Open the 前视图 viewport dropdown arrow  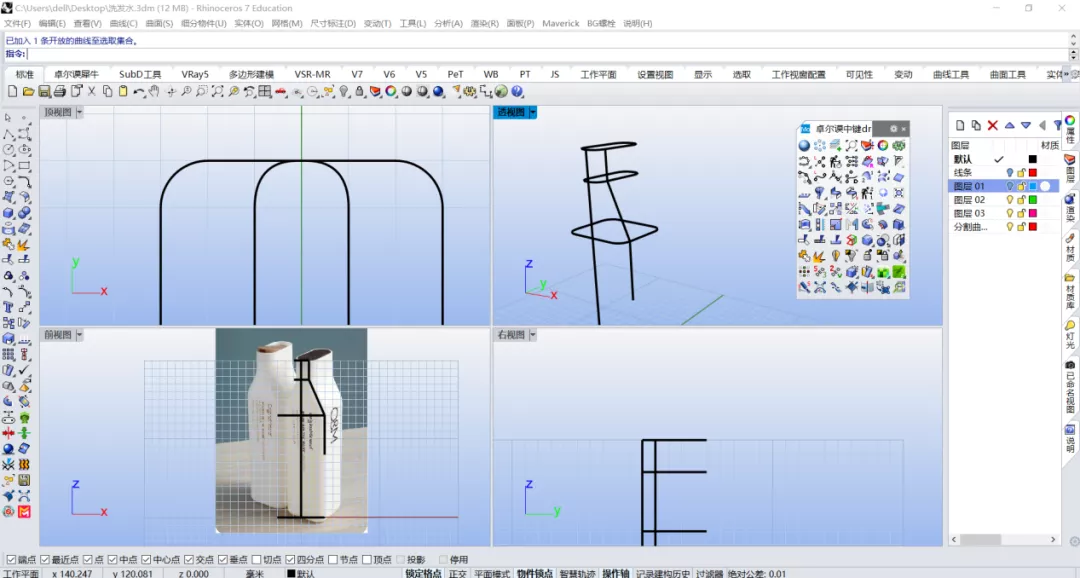tap(79, 335)
